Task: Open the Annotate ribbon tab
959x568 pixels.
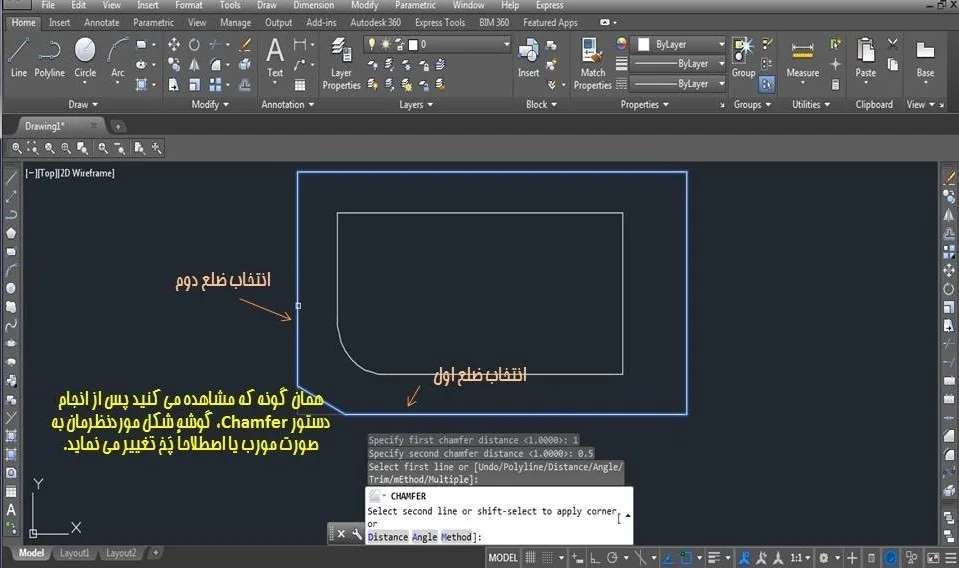Action: 102,23
